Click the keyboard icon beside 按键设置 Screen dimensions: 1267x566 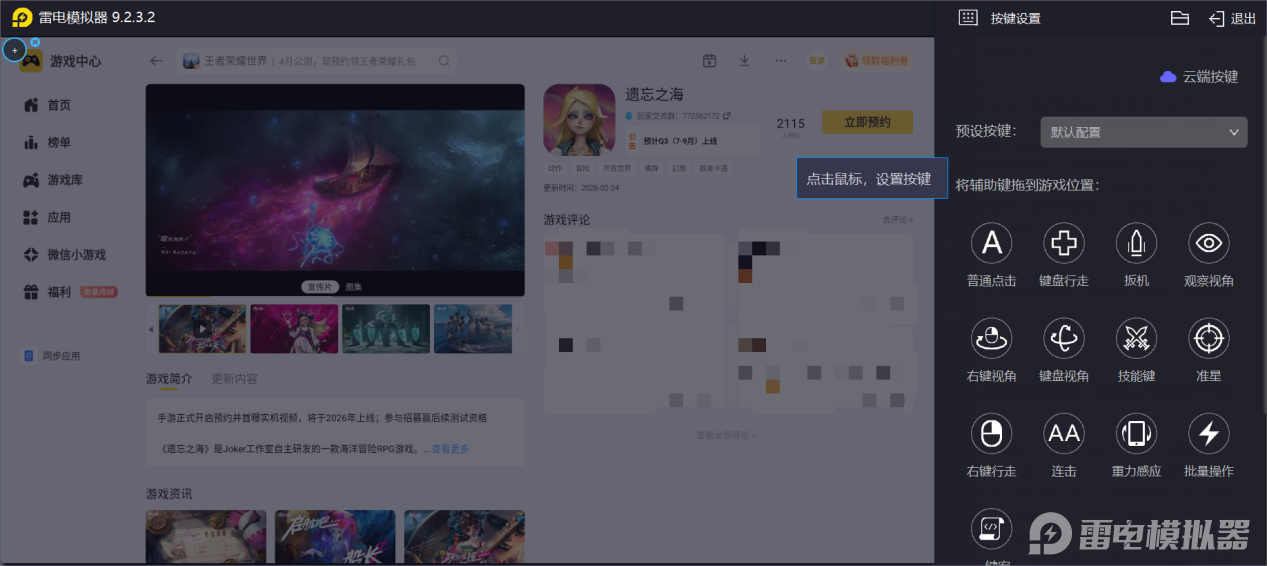click(x=967, y=18)
